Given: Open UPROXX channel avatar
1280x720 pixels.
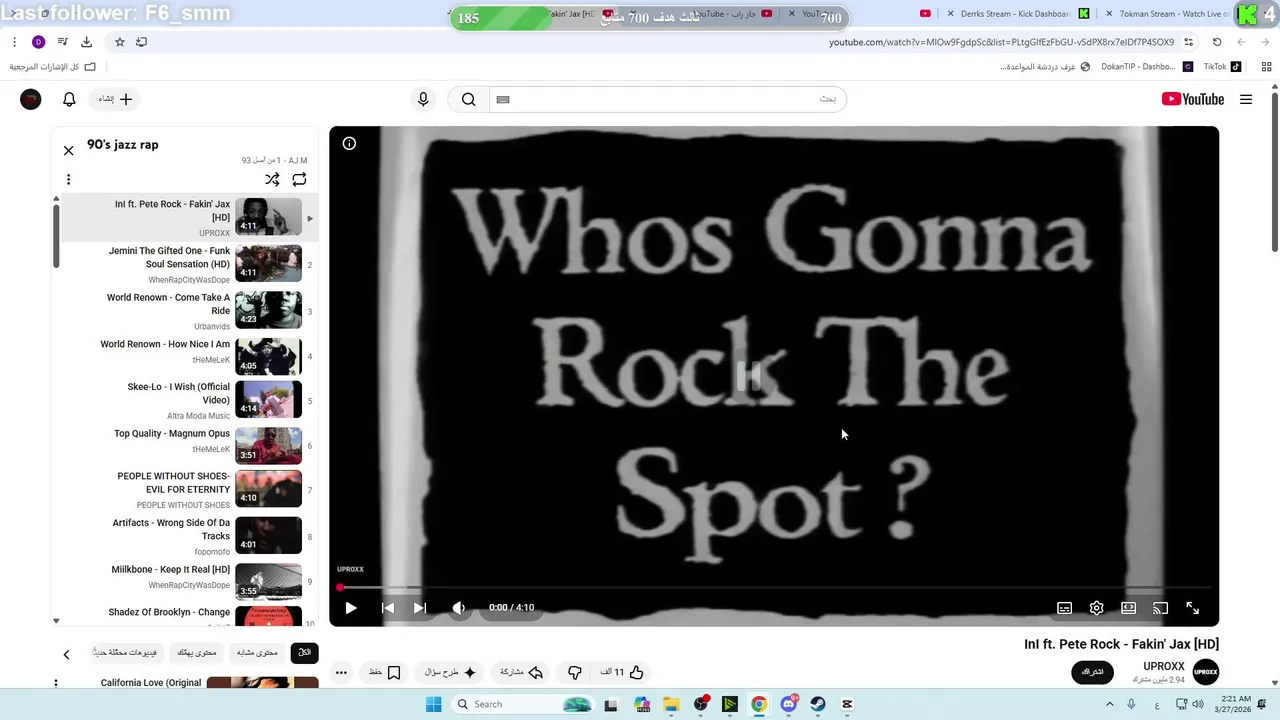Looking at the screenshot, I should (x=1206, y=672).
